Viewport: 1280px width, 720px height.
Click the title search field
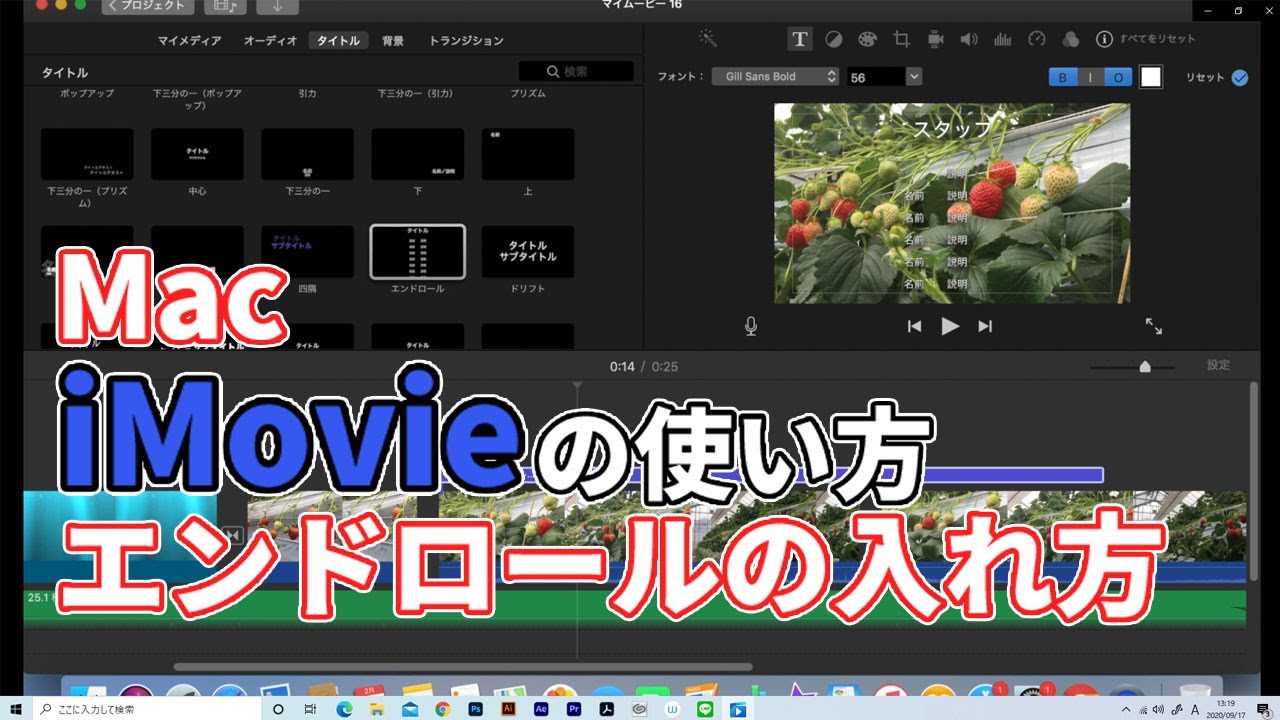576,71
